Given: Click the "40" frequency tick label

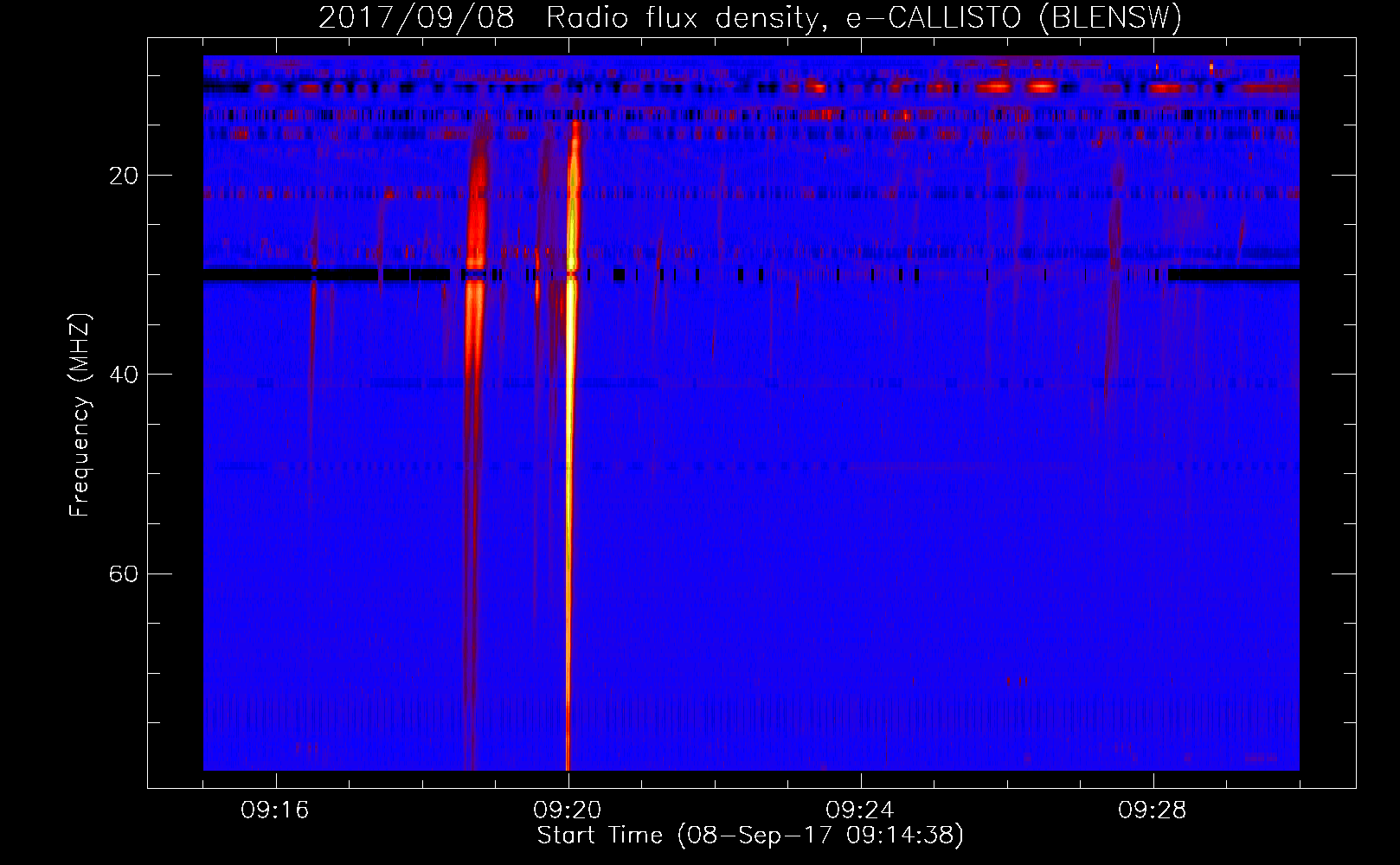Looking at the screenshot, I should click(124, 375).
